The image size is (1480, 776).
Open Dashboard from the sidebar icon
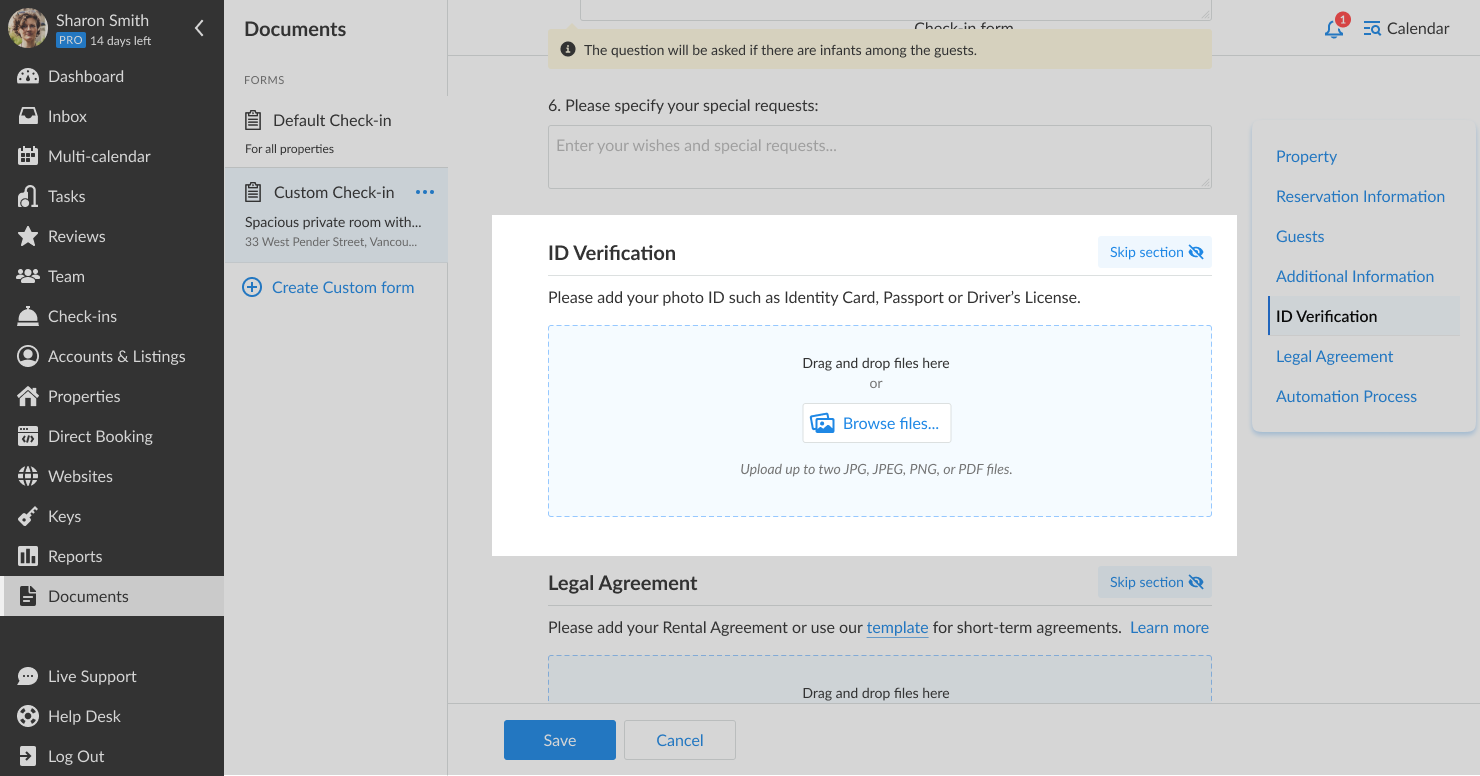28,76
